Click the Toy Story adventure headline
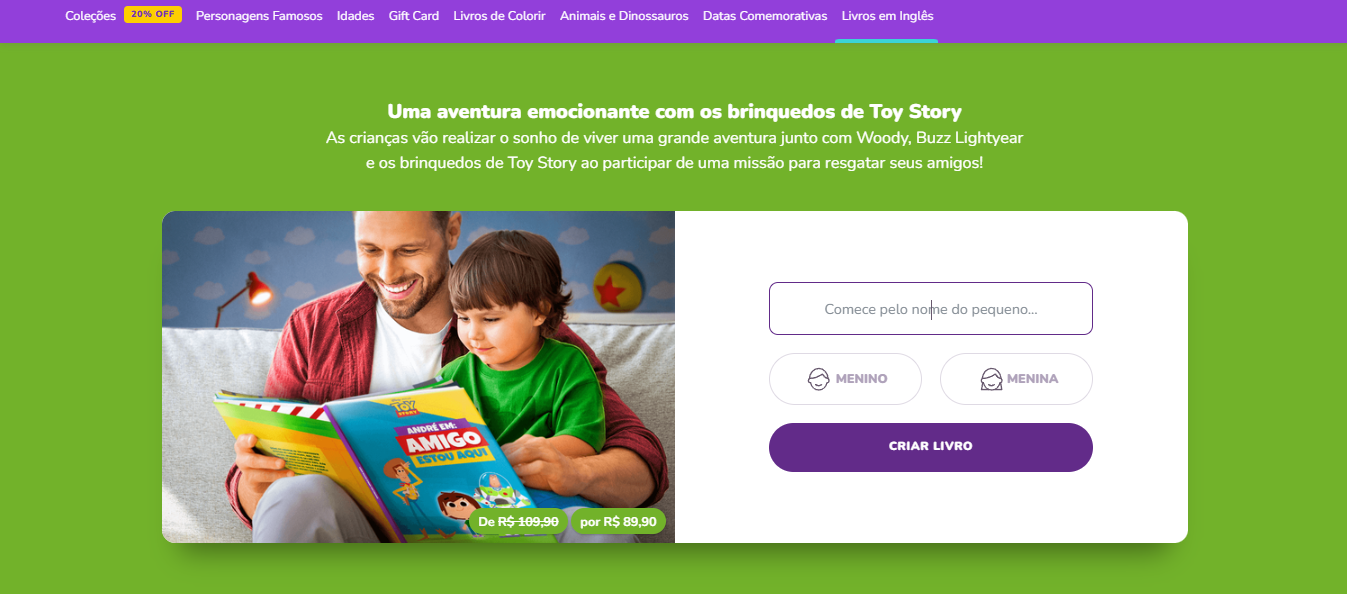The image size is (1347, 594). click(674, 111)
